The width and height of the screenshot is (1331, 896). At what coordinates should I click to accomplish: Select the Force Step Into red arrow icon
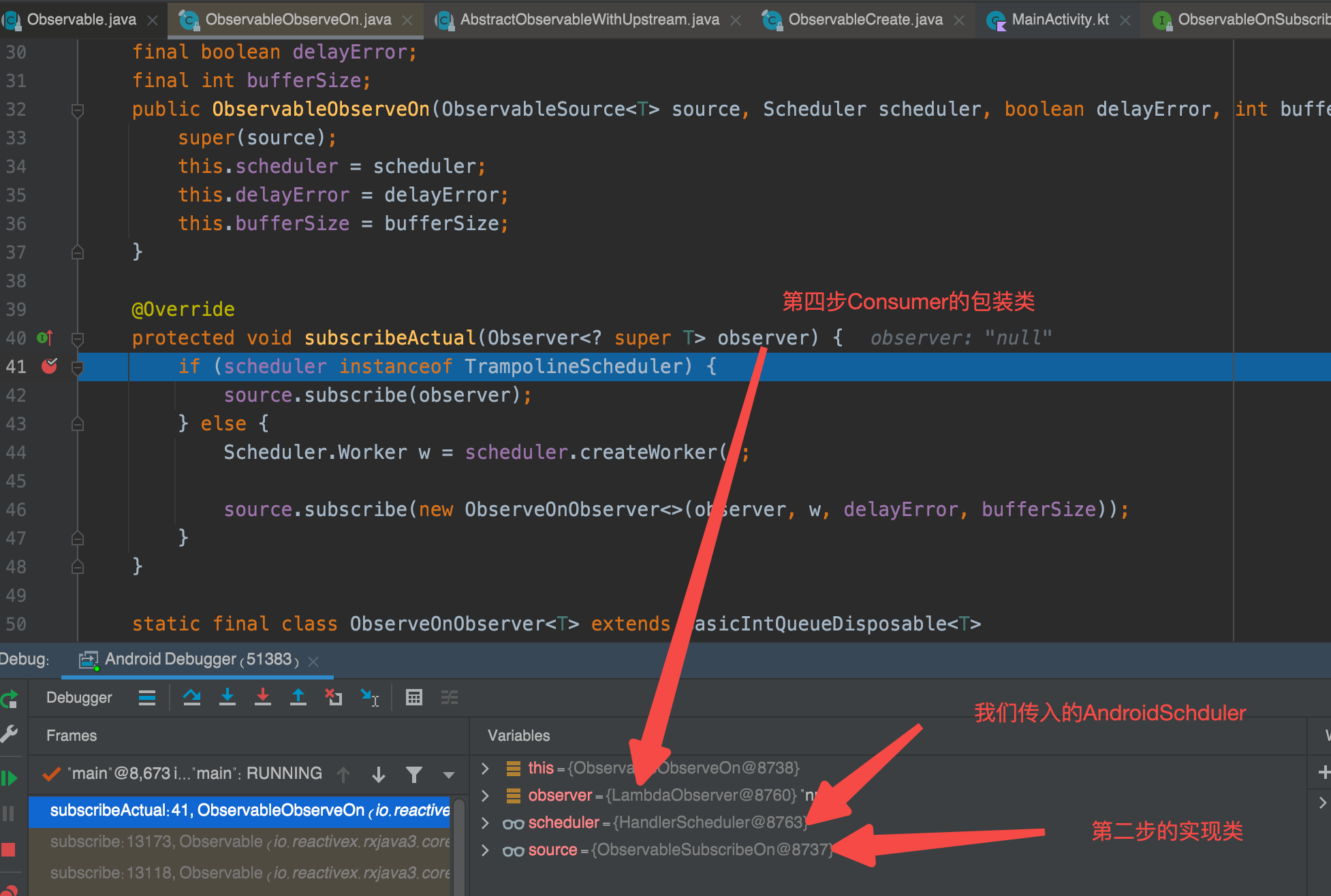point(263,697)
